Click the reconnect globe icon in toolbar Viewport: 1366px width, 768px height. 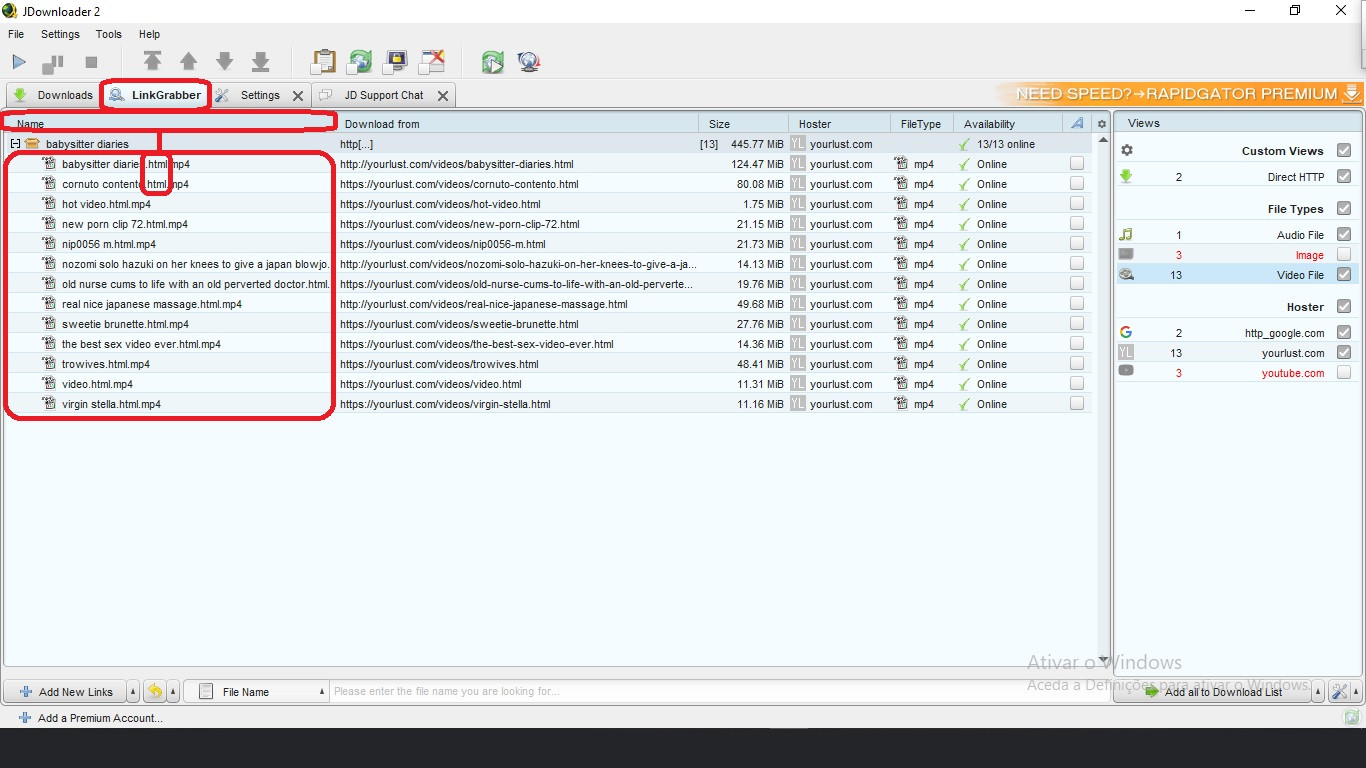[x=529, y=62]
